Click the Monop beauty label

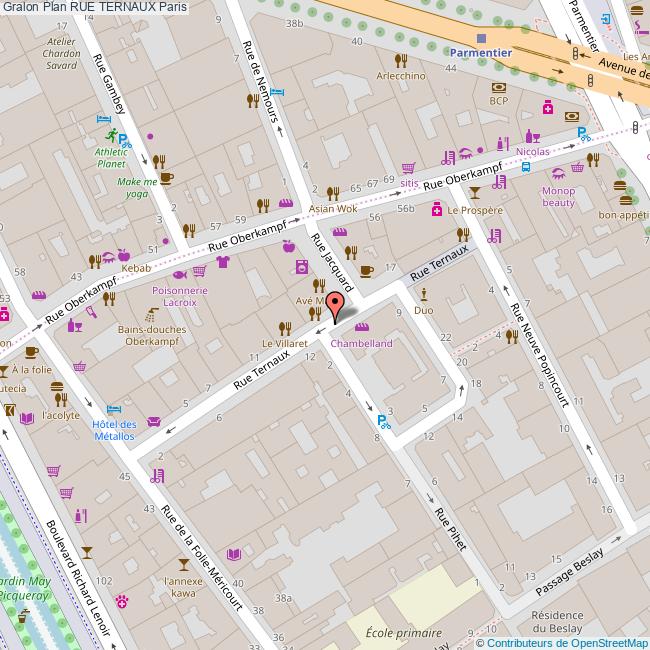559,196
